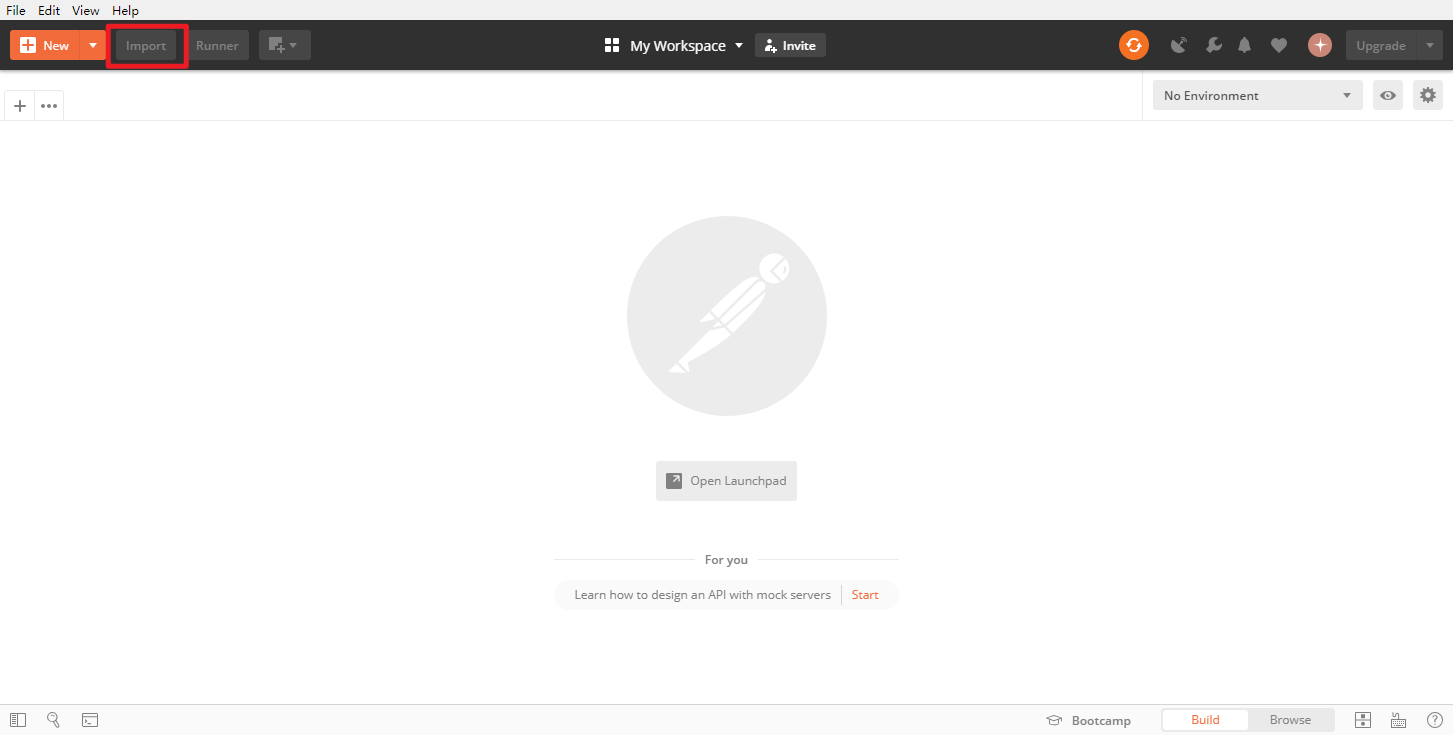Open notifications bell icon
1453x735 pixels.
coord(1245,45)
